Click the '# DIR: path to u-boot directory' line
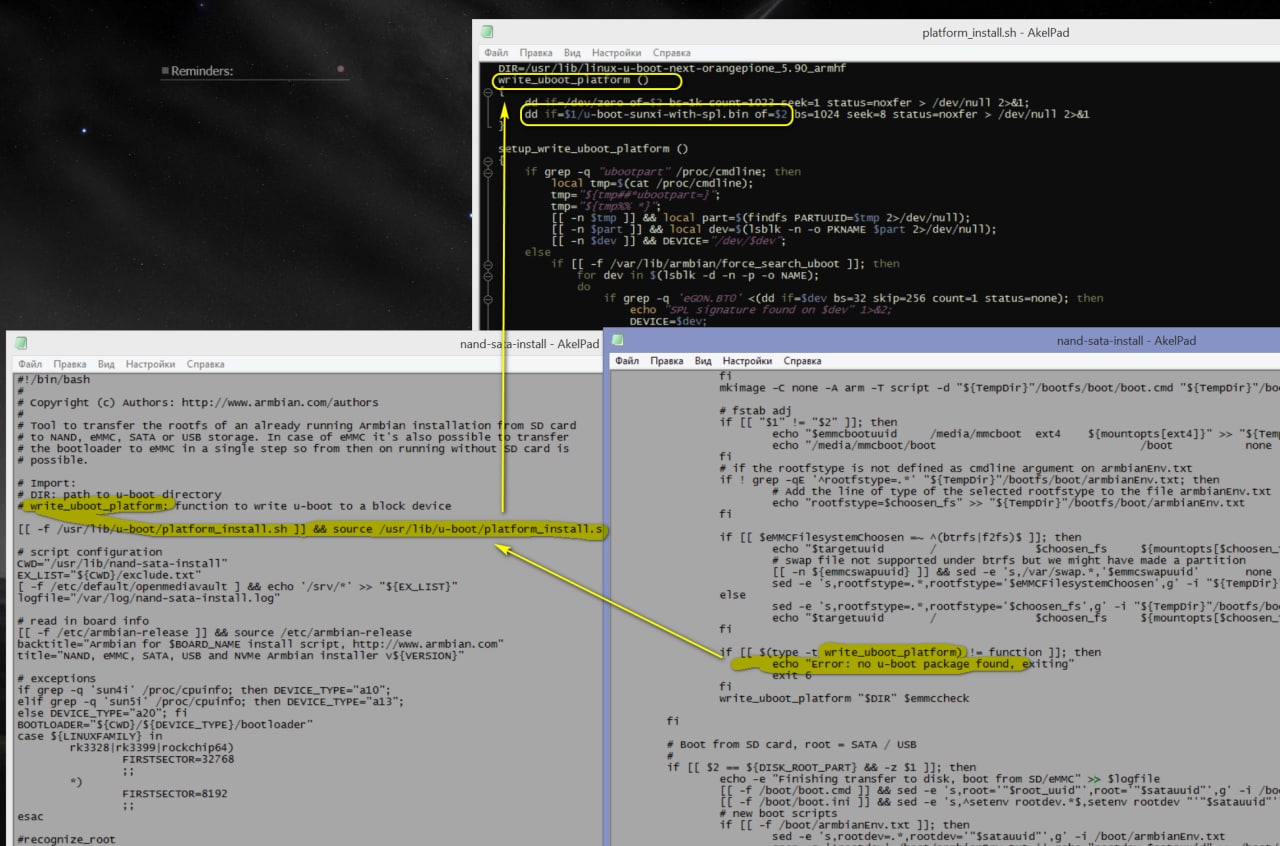 tap(119, 494)
